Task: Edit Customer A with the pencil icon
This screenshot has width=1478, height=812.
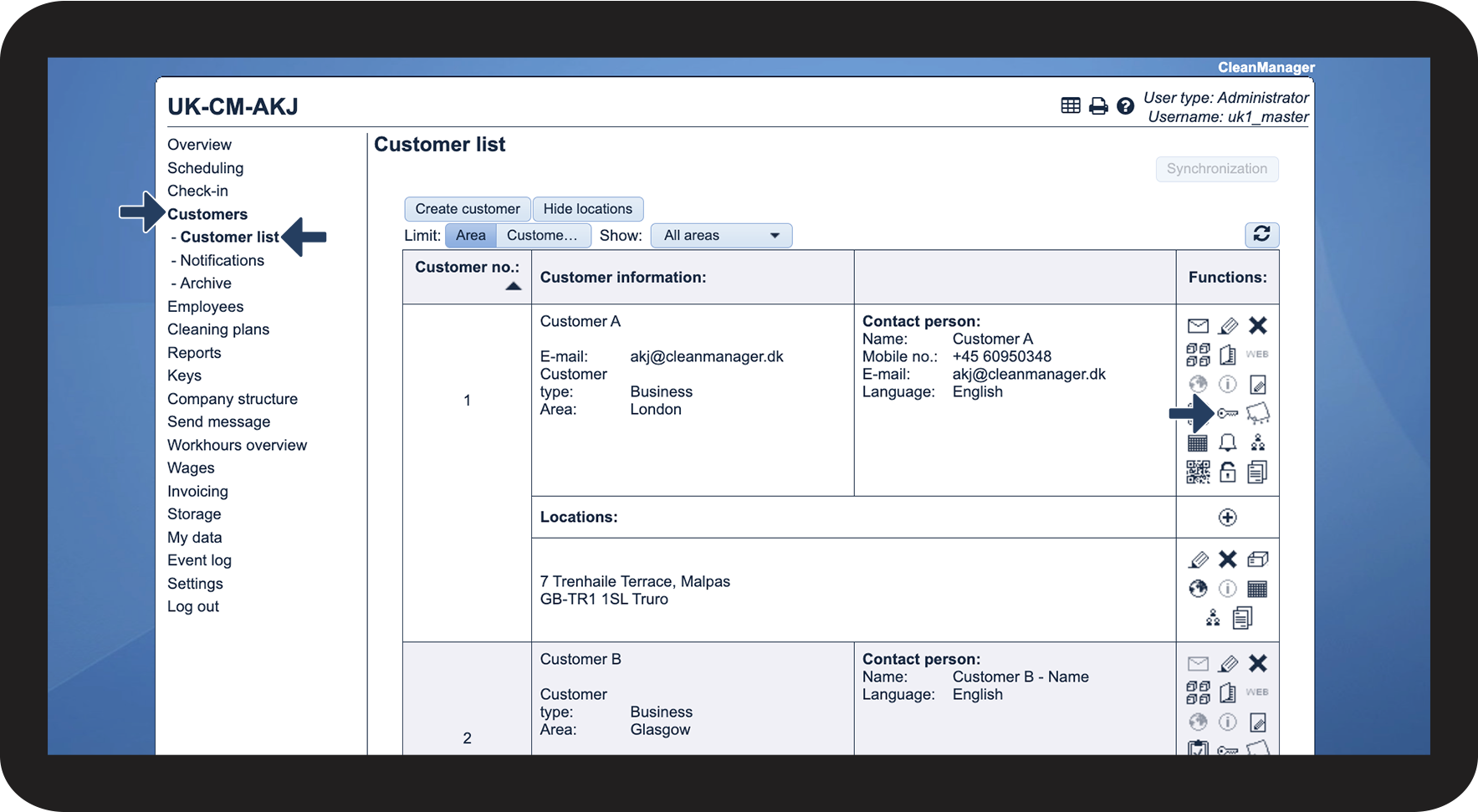Action: click(x=1228, y=325)
